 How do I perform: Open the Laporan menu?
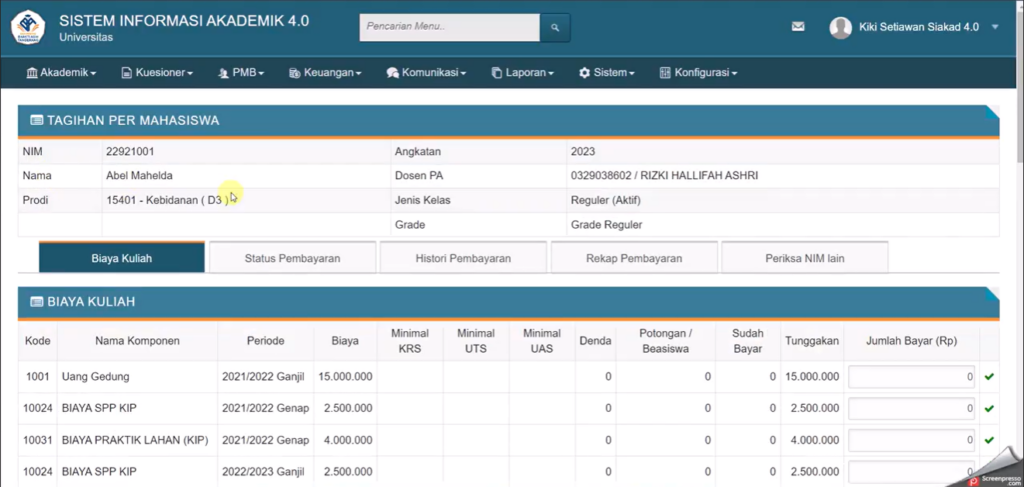tap(523, 73)
